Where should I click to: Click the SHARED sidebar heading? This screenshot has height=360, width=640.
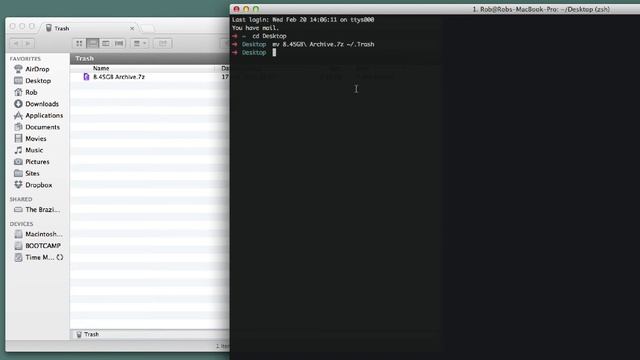tap(21, 199)
